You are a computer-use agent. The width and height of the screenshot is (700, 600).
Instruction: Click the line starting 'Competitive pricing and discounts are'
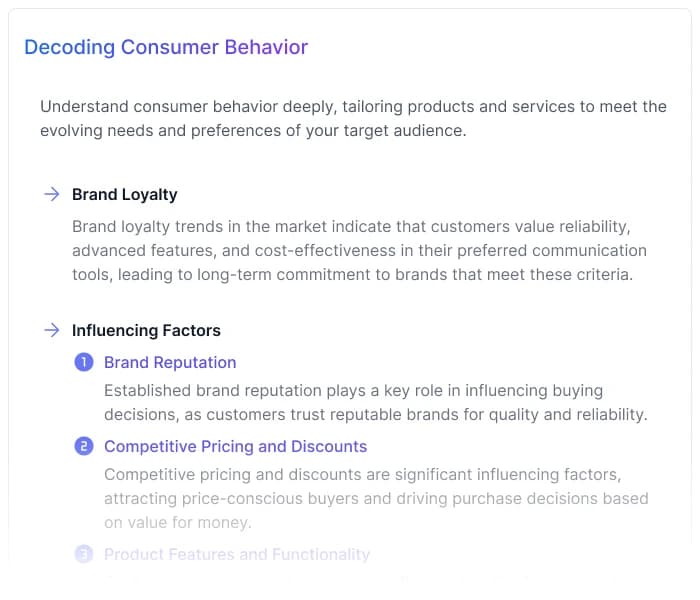tap(362, 474)
